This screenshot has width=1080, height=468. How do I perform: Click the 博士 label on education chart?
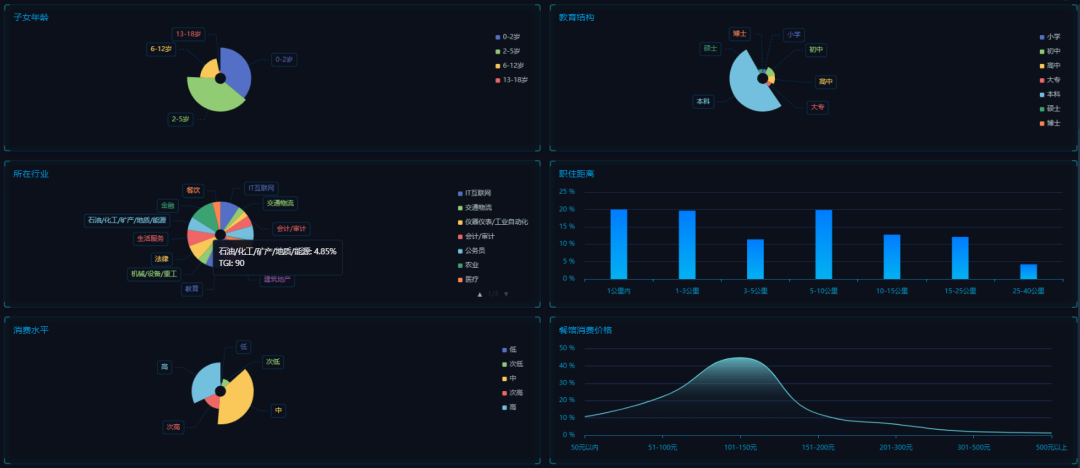pos(739,33)
